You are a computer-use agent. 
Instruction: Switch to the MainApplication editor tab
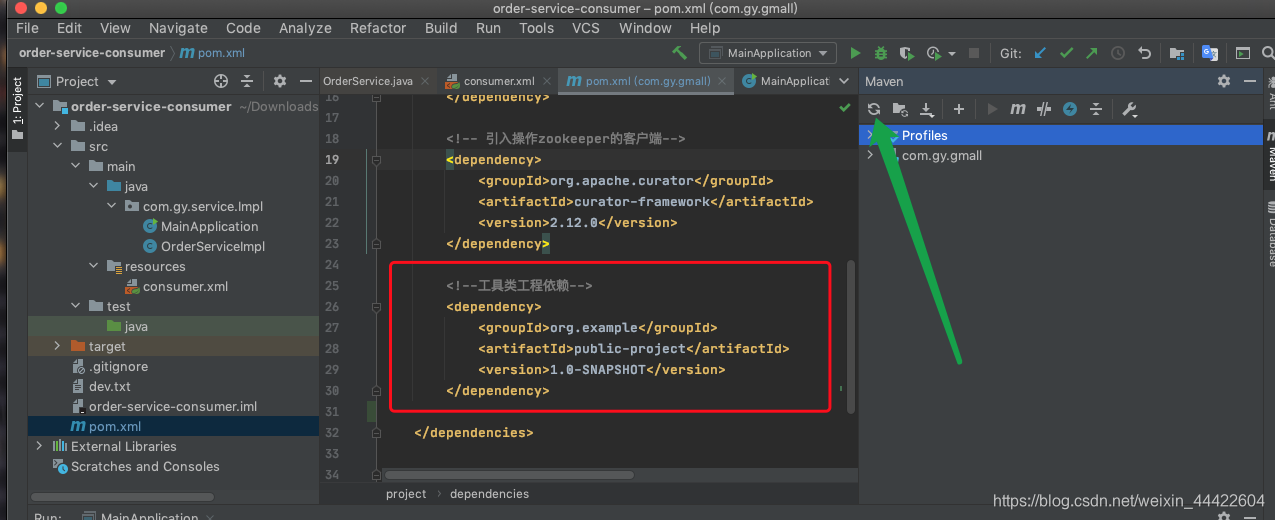click(787, 81)
